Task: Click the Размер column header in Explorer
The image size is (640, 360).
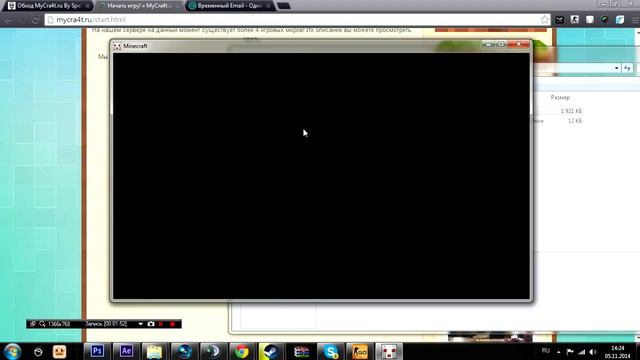Action: [x=560, y=98]
